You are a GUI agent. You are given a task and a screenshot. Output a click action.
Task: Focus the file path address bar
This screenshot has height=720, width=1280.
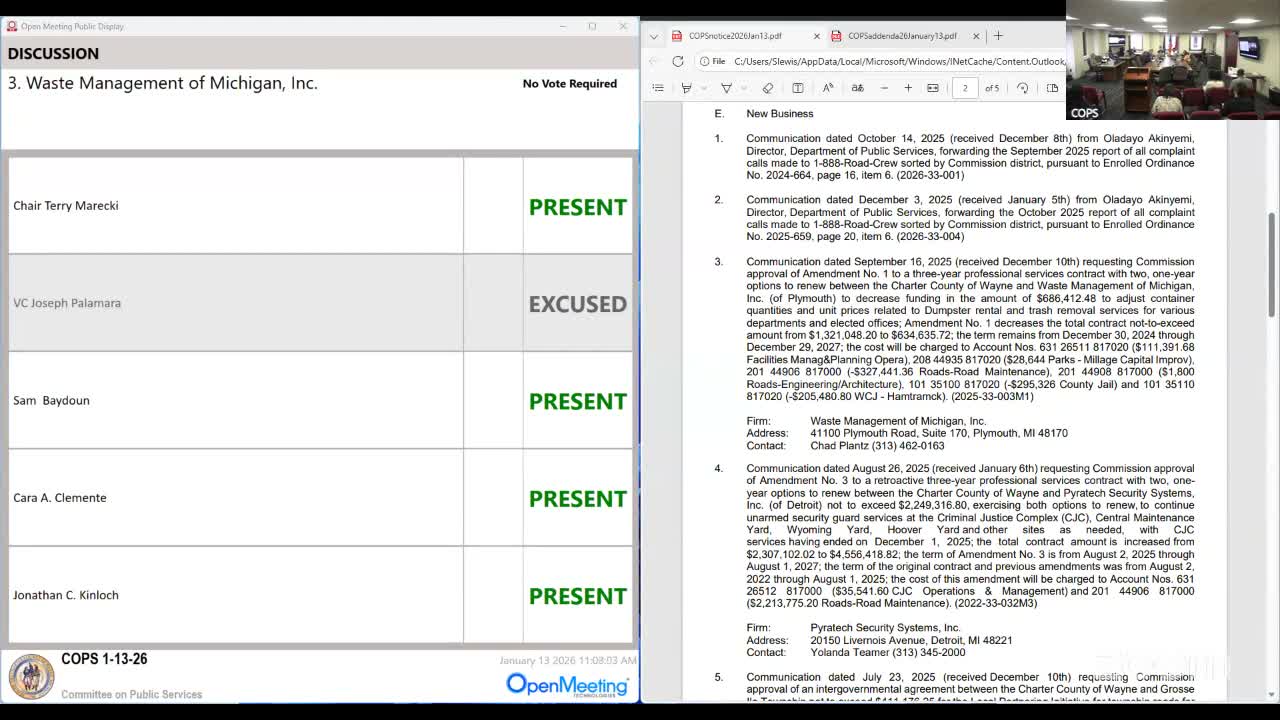click(899, 61)
